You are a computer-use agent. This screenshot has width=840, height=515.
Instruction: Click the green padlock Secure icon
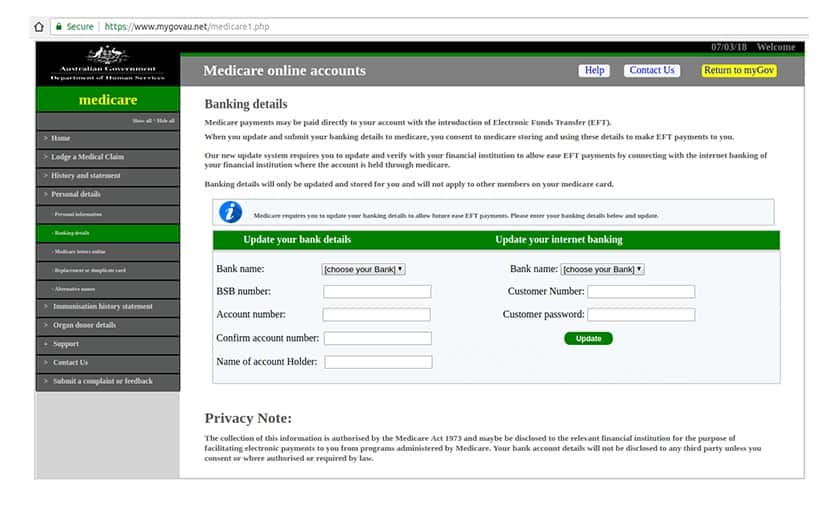click(59, 26)
